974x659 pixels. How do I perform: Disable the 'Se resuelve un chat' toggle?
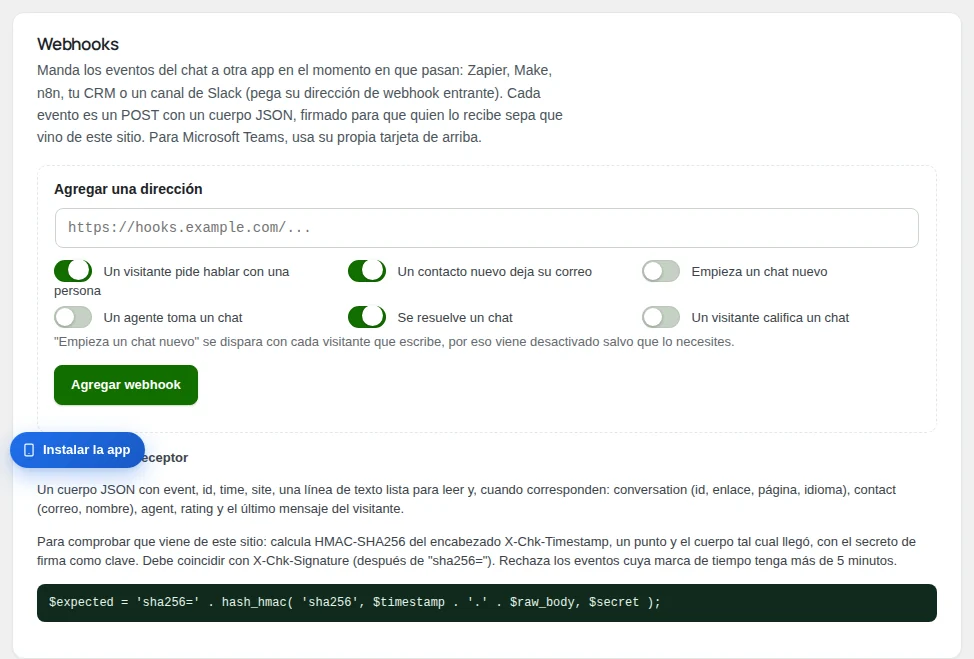(366, 317)
